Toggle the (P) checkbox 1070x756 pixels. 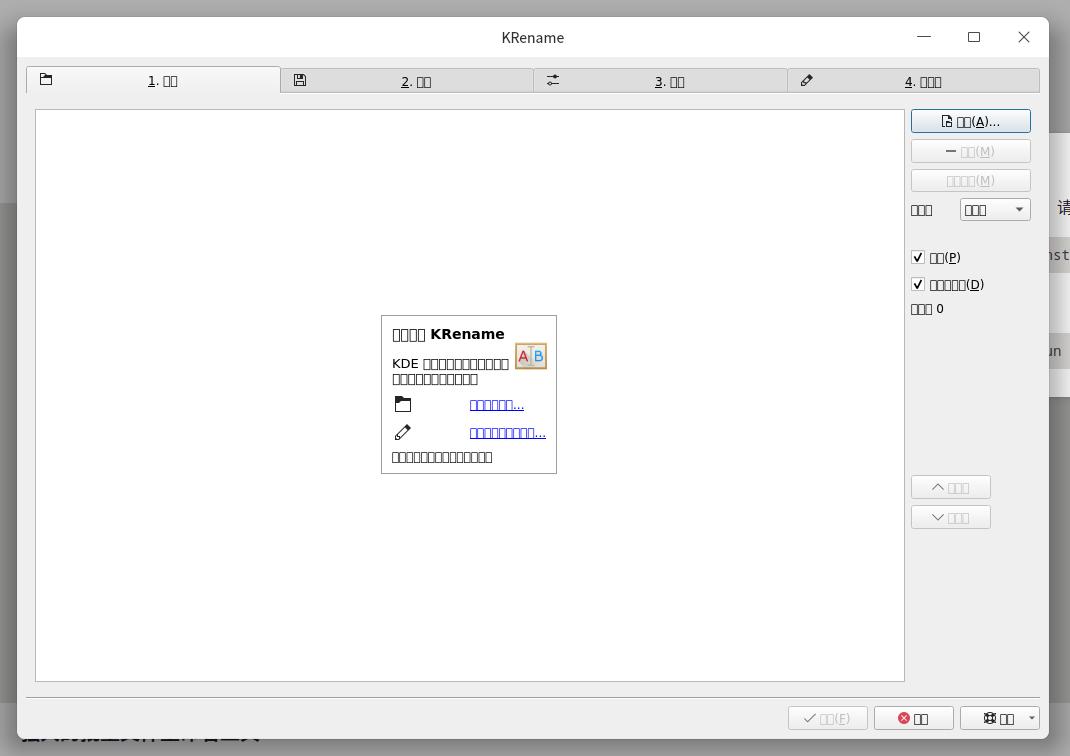coord(918,257)
